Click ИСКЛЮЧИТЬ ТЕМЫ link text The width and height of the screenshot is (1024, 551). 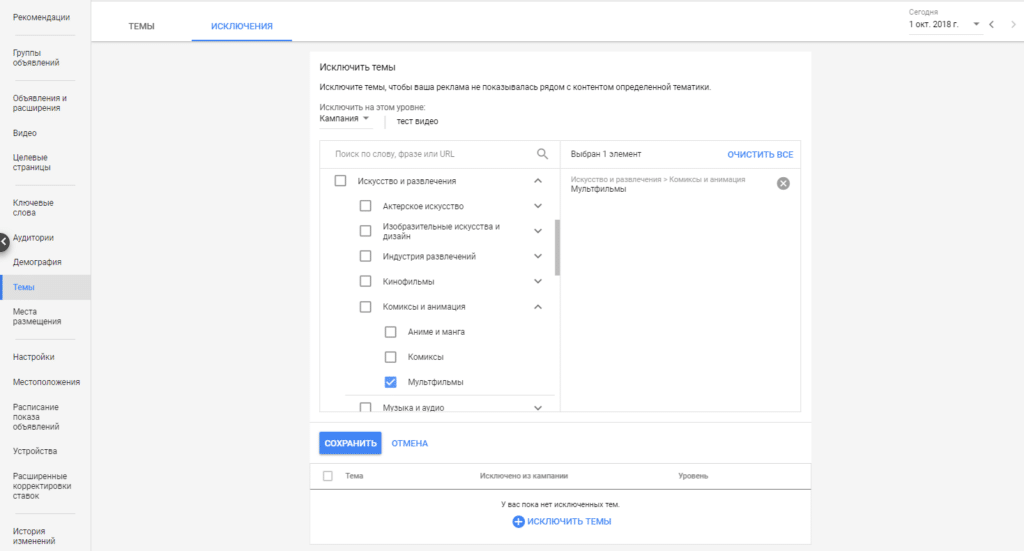coord(569,522)
